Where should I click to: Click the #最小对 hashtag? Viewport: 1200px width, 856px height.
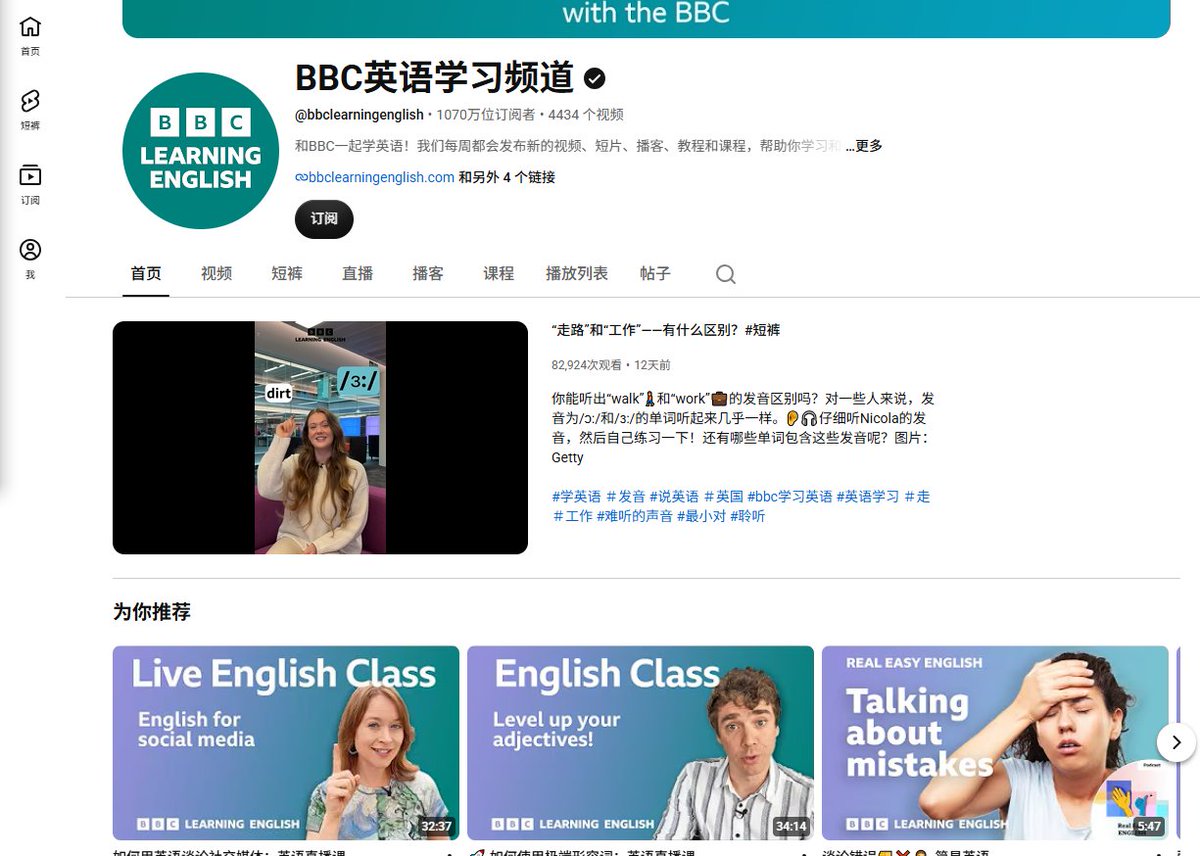[702, 516]
